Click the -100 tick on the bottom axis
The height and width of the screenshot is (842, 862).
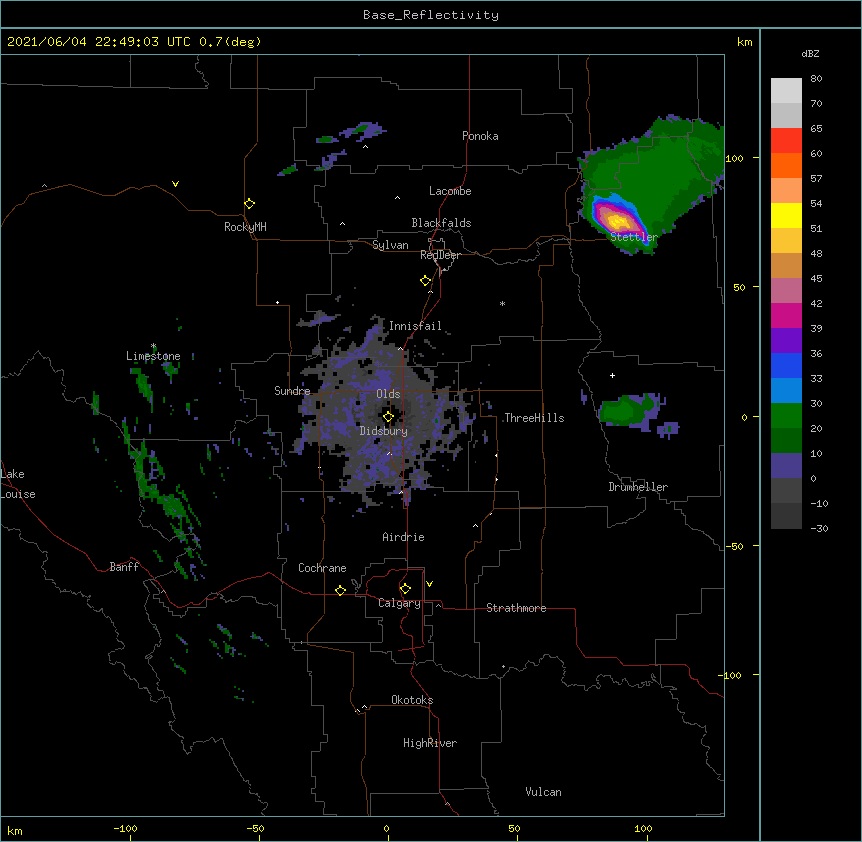tap(125, 828)
